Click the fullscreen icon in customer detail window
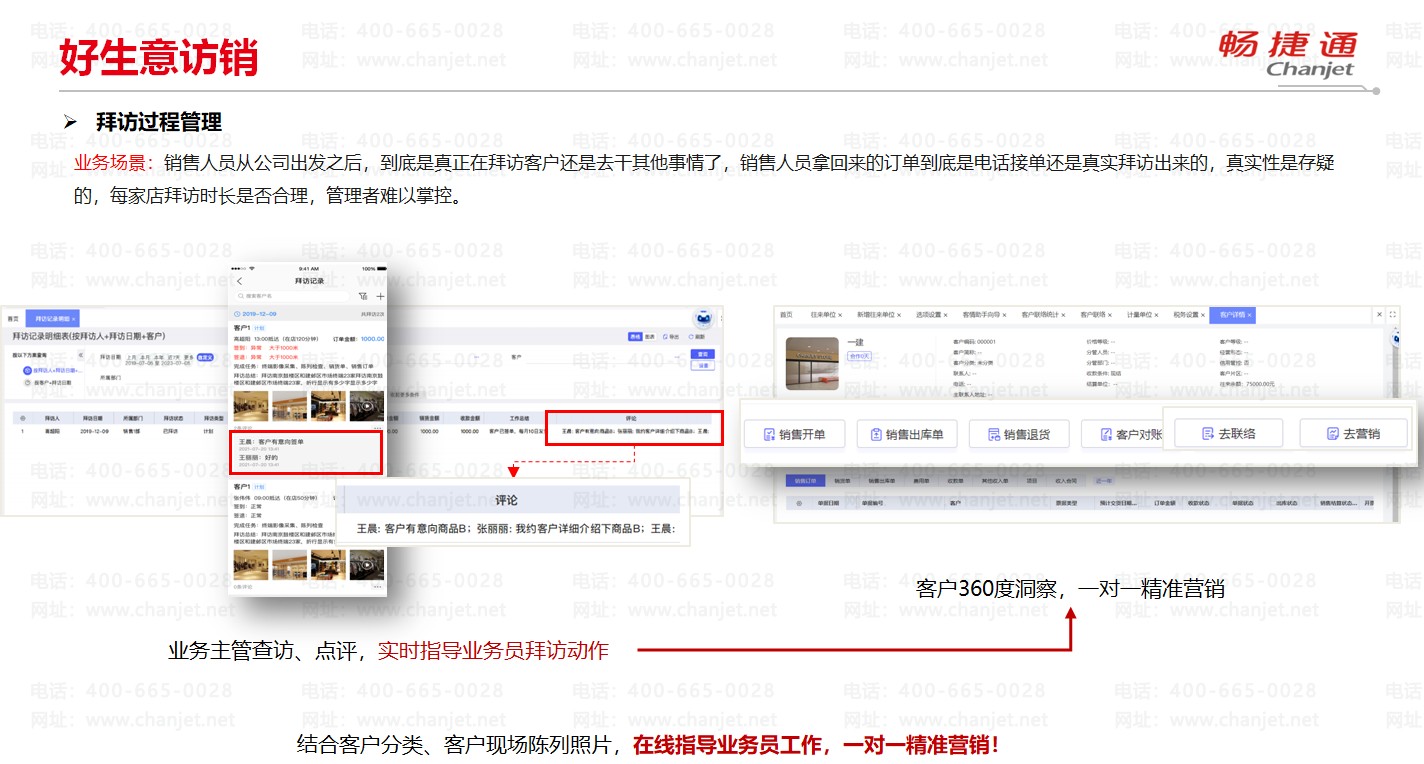Image resolution: width=1424 pixels, height=764 pixels. click(1392, 315)
